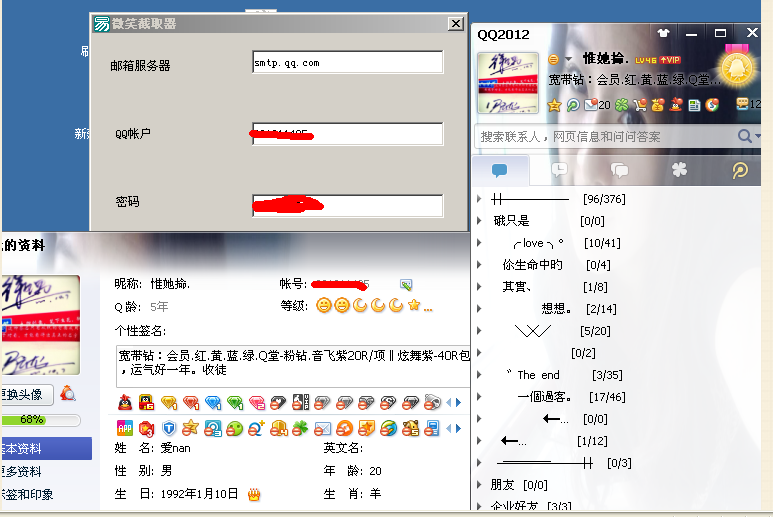Image resolution: width=773 pixels, height=517 pixels.
Task: Click the LV46 level badge
Action: click(x=645, y=60)
